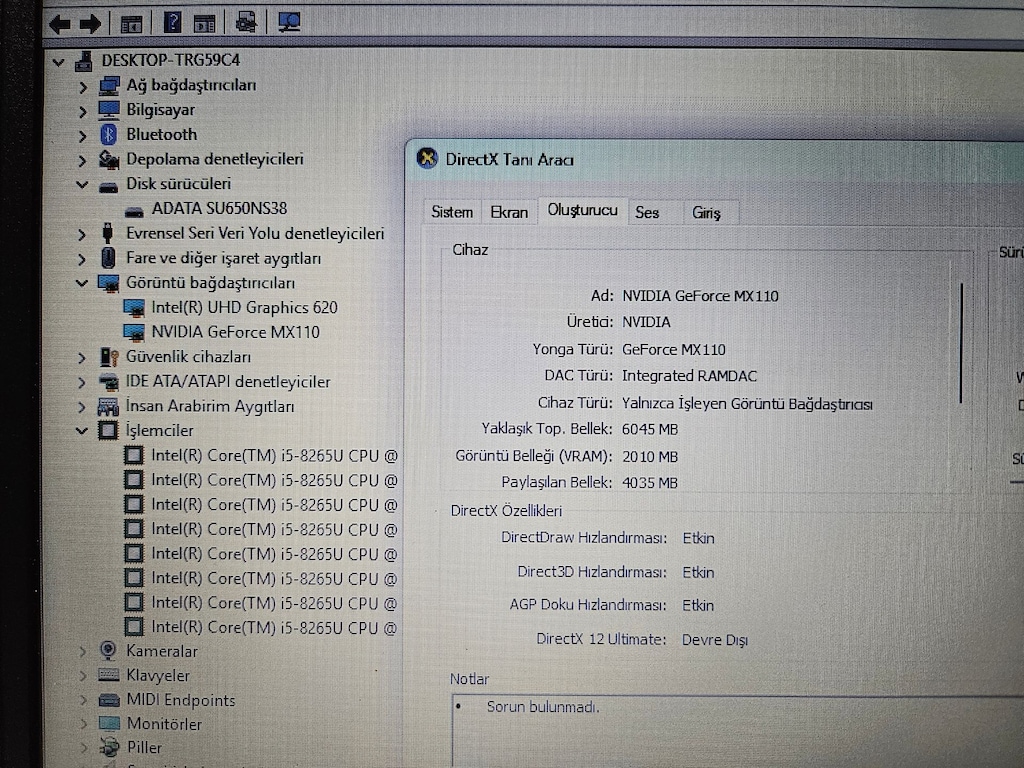Screen dimensions: 1024x768
Task: Collapse the İşlemciler node
Action: pos(82,431)
